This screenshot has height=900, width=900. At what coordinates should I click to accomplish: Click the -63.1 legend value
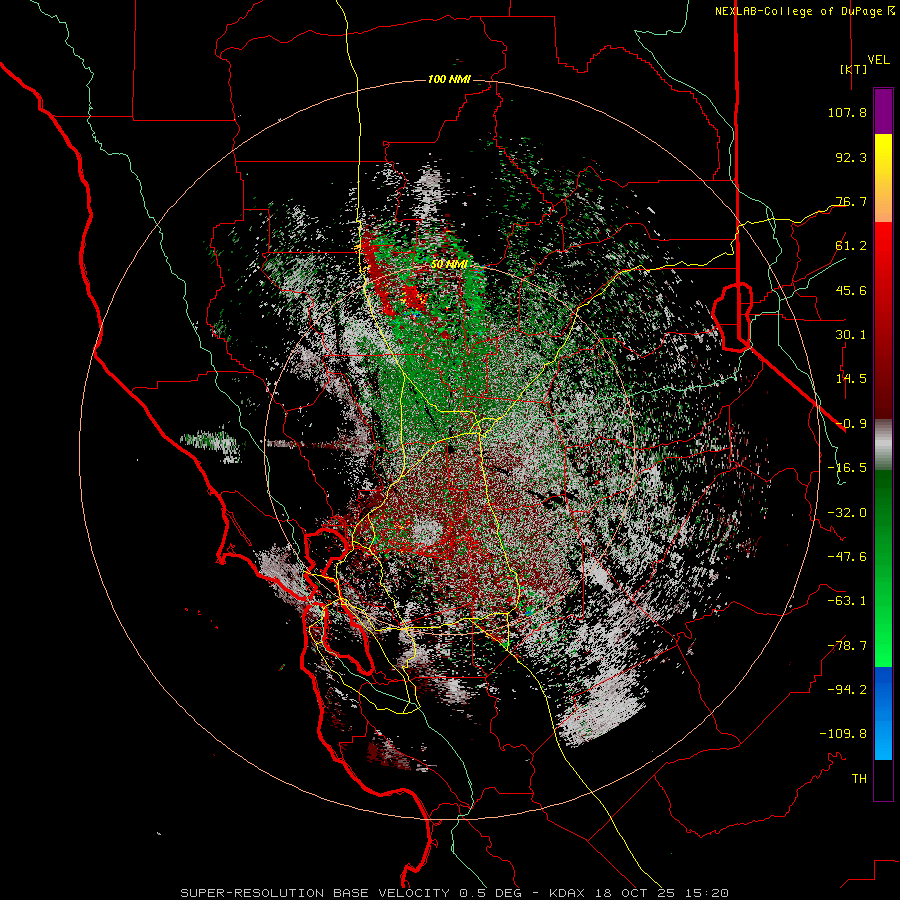847,601
